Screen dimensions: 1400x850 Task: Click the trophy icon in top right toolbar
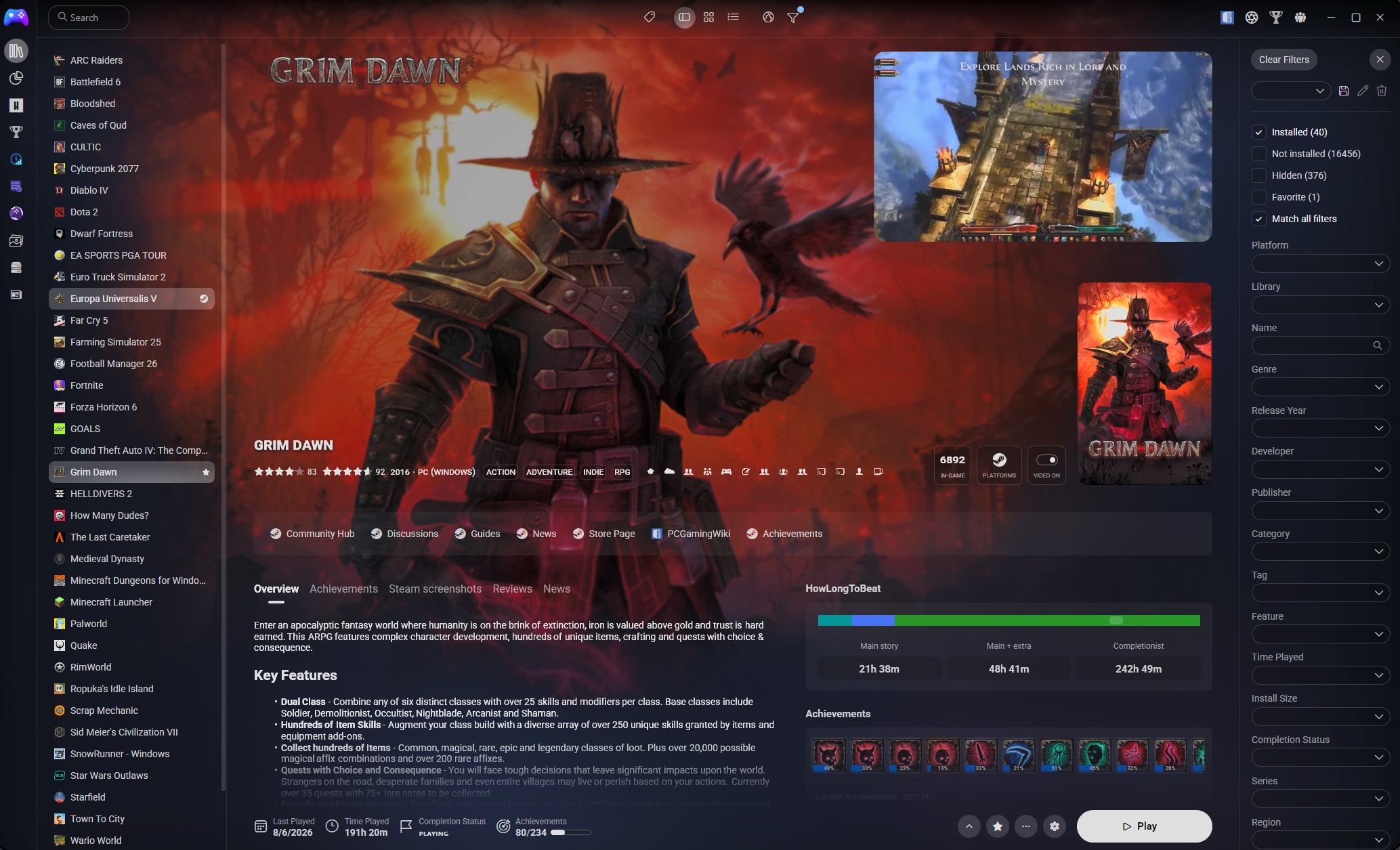pyautogui.click(x=1276, y=18)
